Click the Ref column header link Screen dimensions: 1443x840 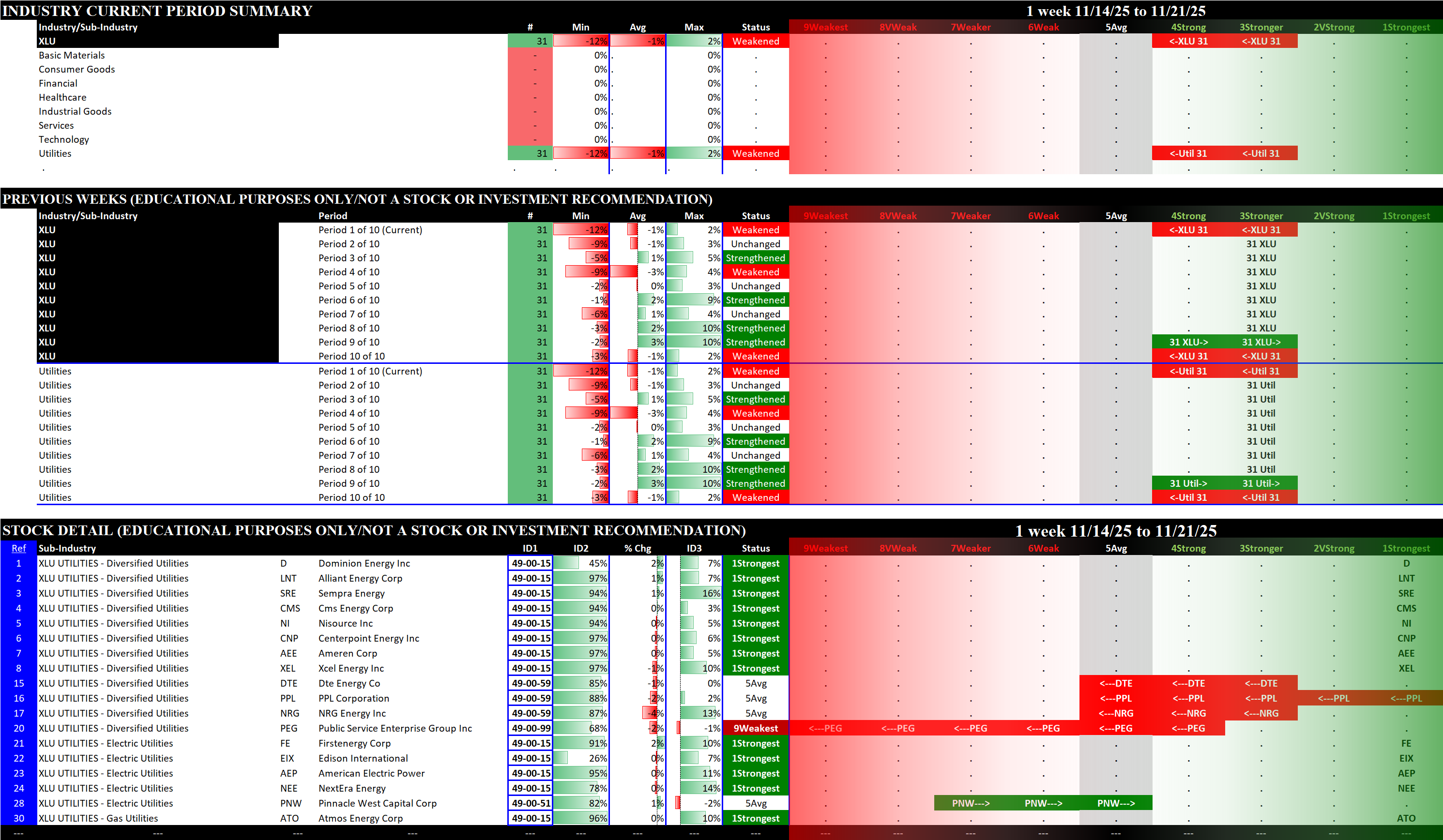[18, 548]
